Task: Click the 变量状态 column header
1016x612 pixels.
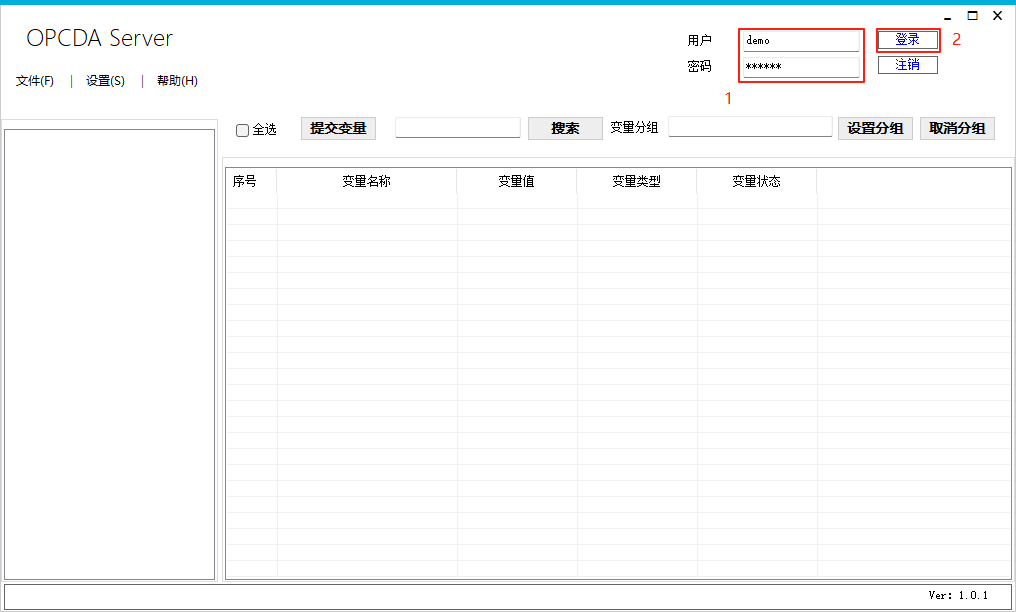Action: pos(756,181)
